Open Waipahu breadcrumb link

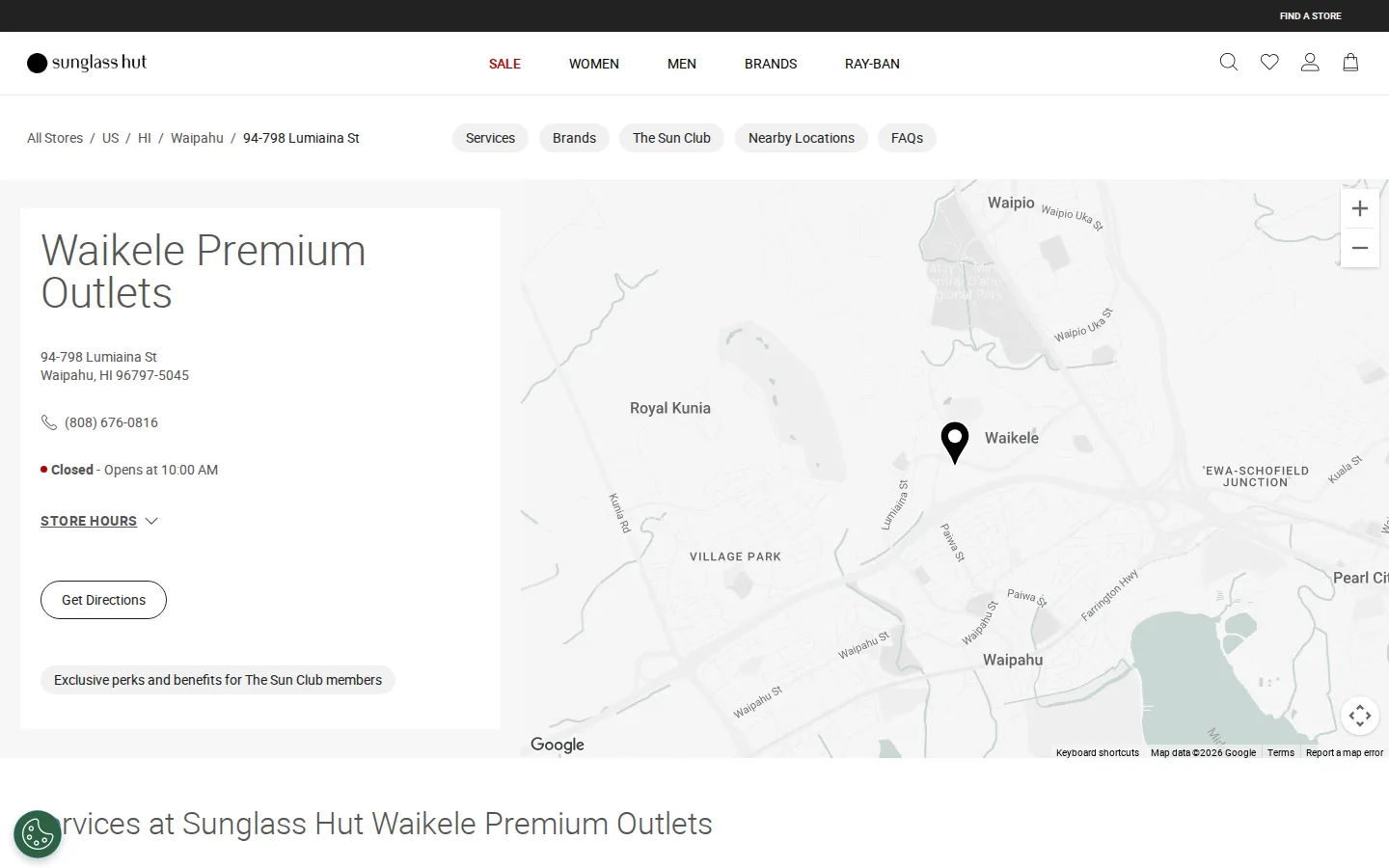[x=197, y=138]
